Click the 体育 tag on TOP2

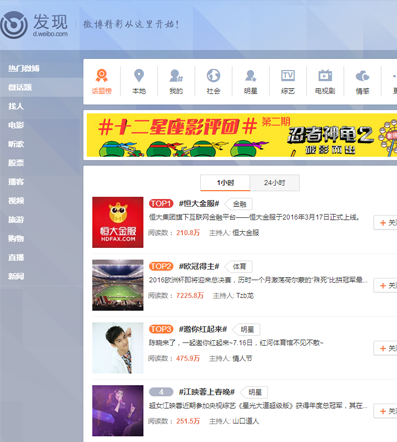(239, 267)
